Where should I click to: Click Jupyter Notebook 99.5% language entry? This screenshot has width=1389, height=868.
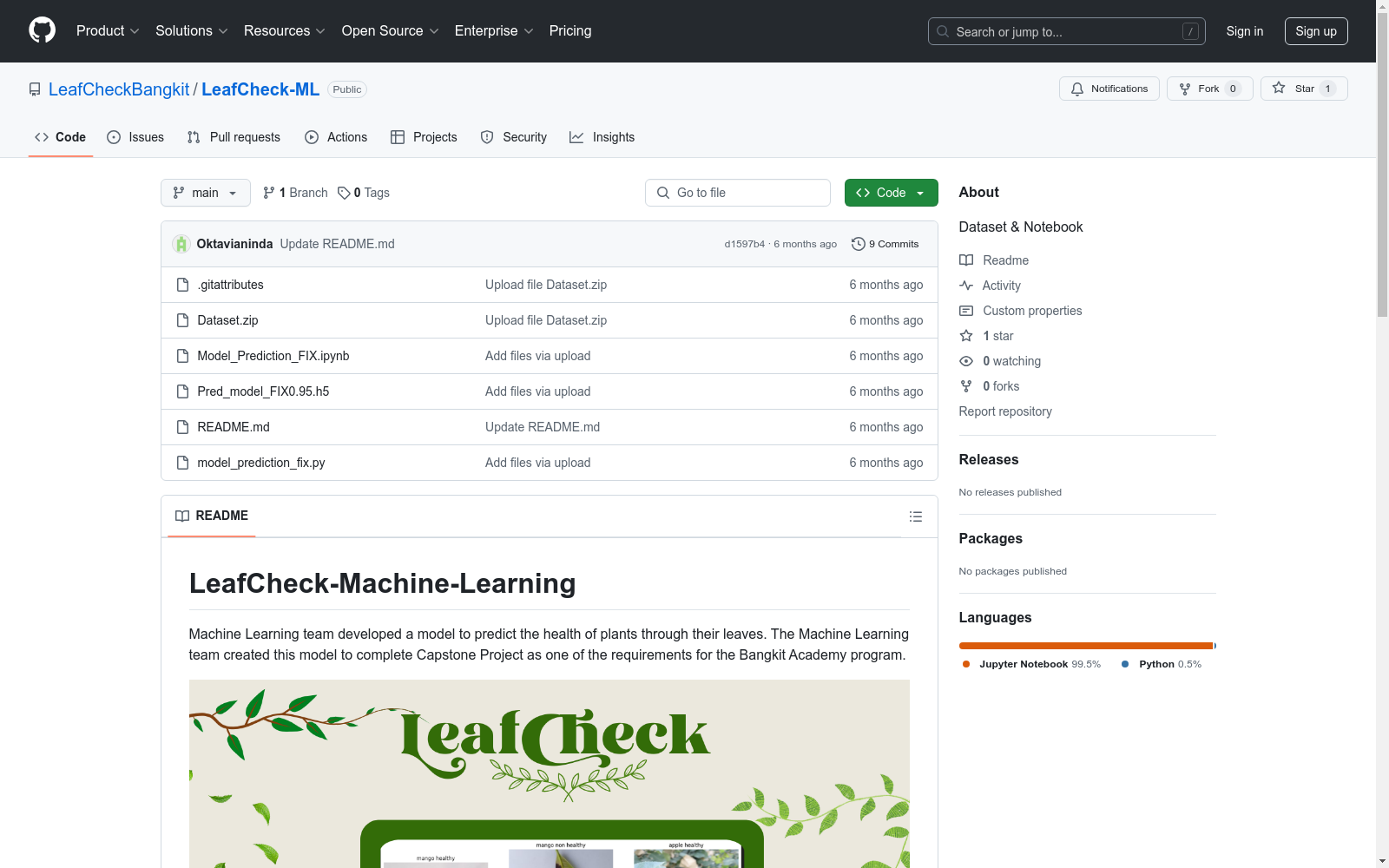pos(1031,664)
